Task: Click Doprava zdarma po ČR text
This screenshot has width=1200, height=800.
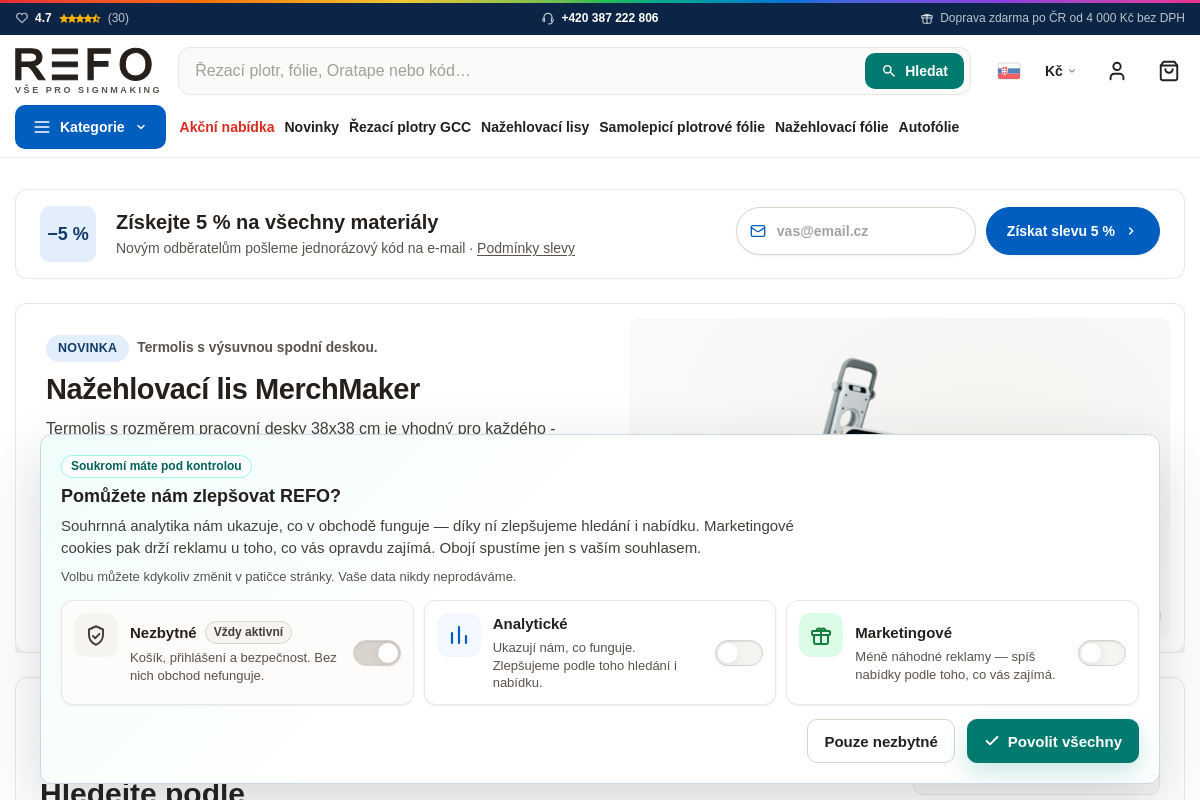Action: pyautogui.click(x=1062, y=18)
